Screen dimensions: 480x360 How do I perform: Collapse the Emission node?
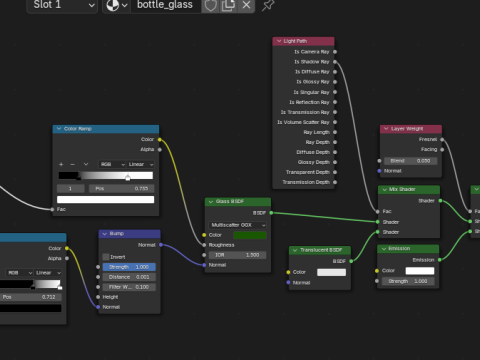pos(383,249)
